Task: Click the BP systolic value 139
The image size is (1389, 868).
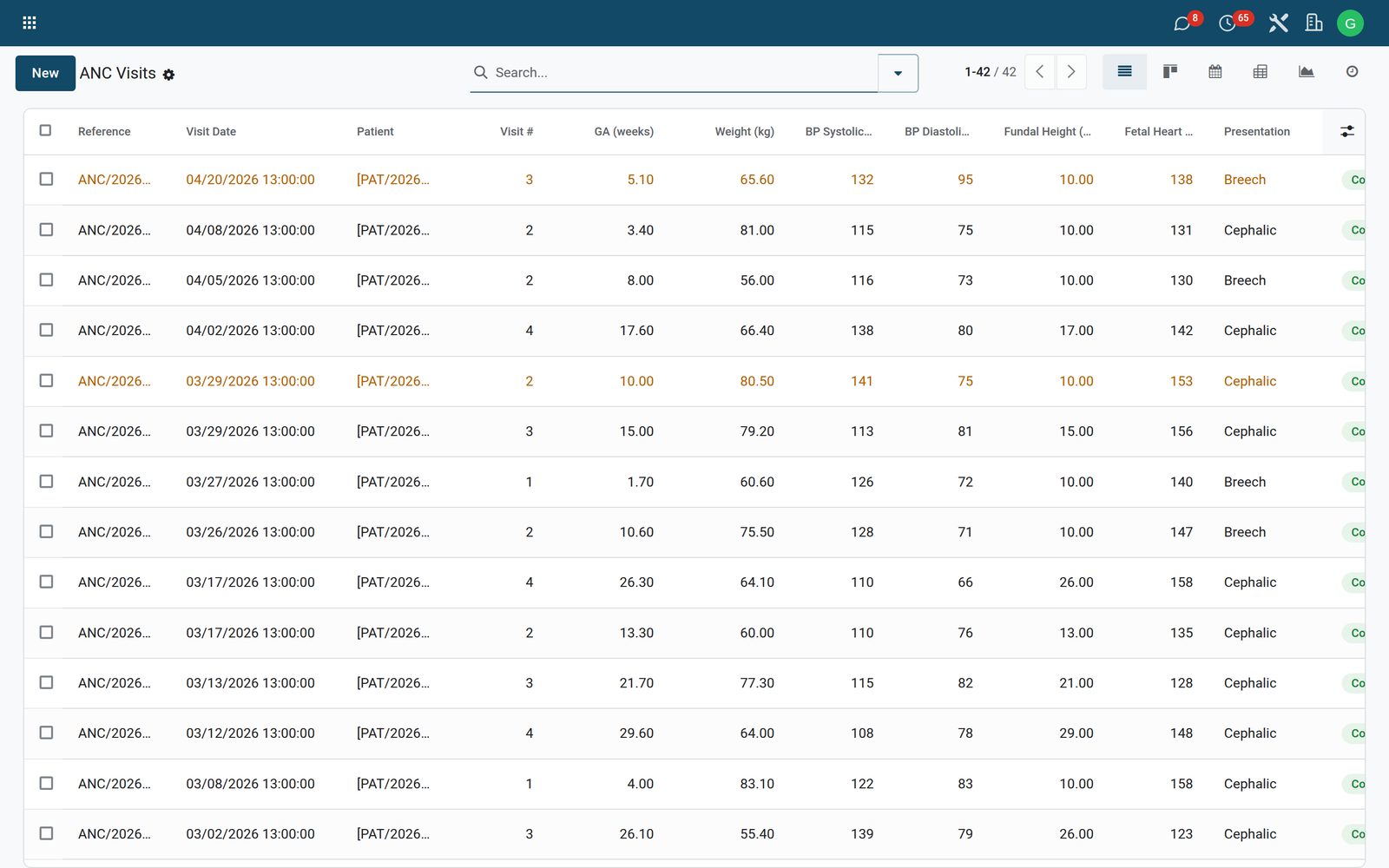Action: pos(862,834)
